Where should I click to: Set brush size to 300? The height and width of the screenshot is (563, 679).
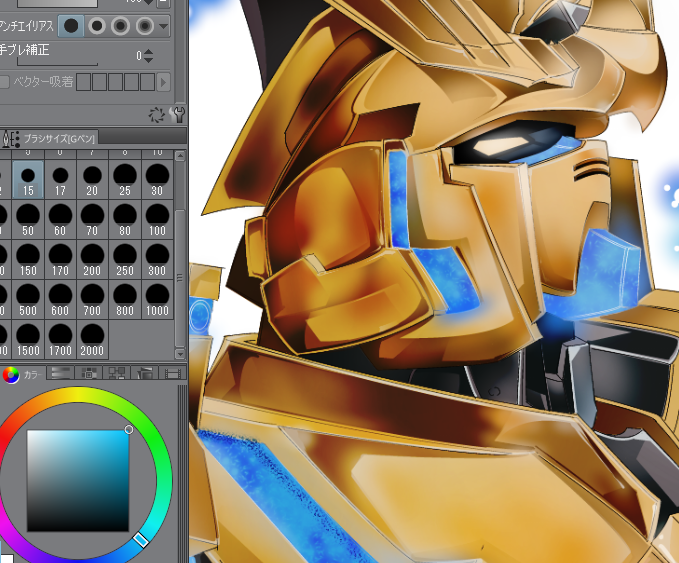coord(157,259)
